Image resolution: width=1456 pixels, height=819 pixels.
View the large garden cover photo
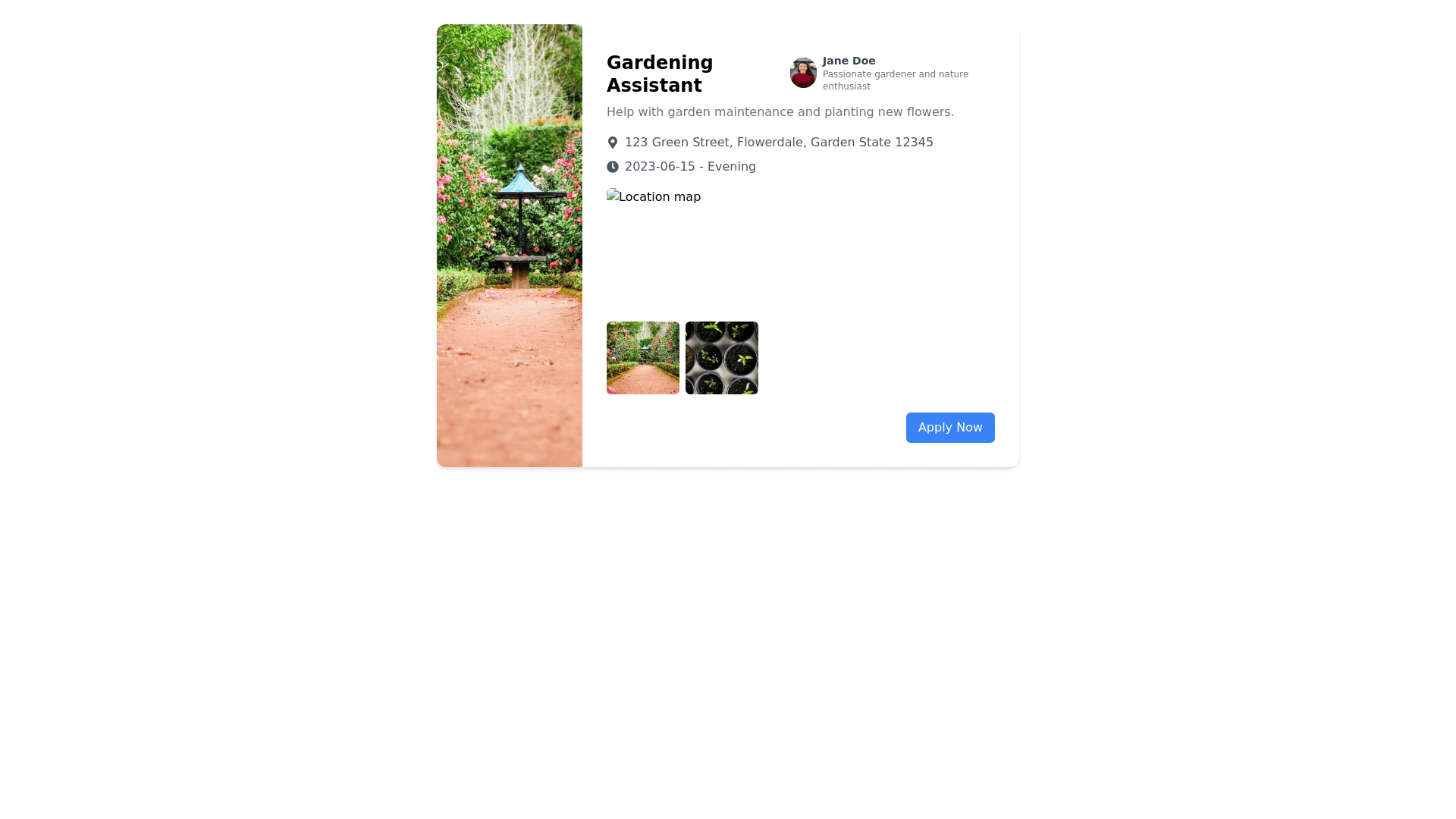(510, 246)
